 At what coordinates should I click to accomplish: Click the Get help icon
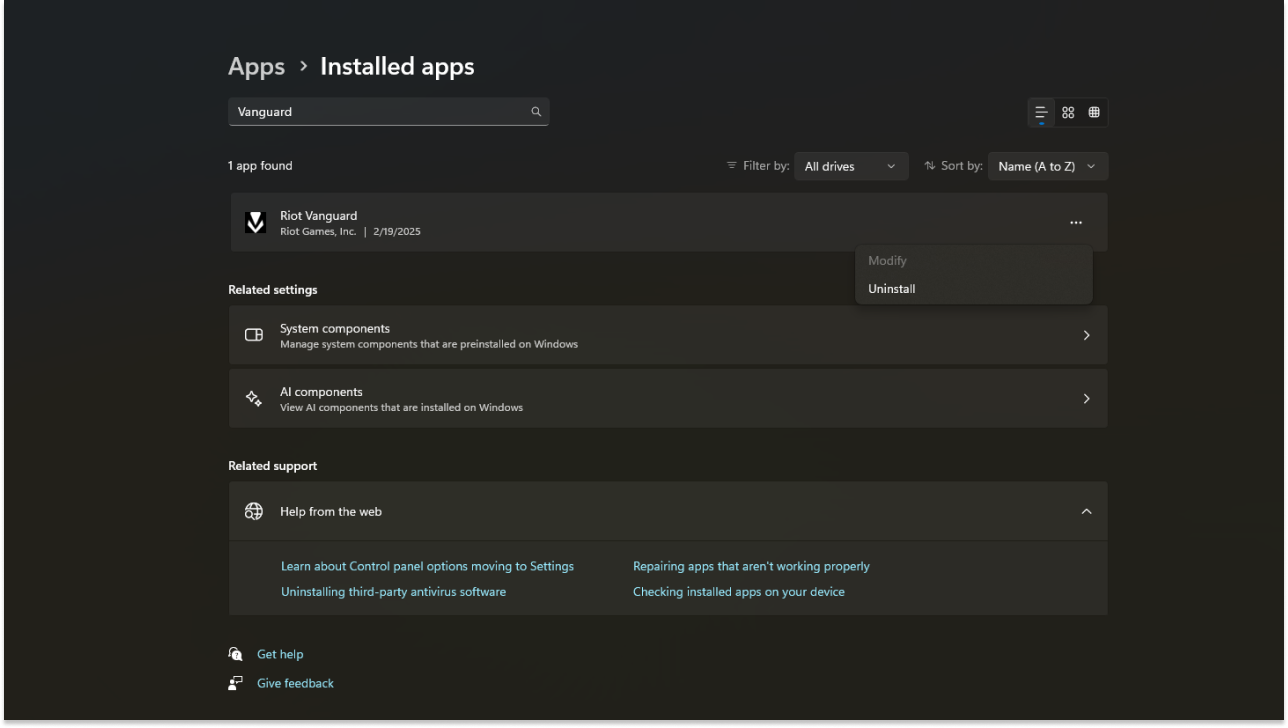(x=235, y=654)
